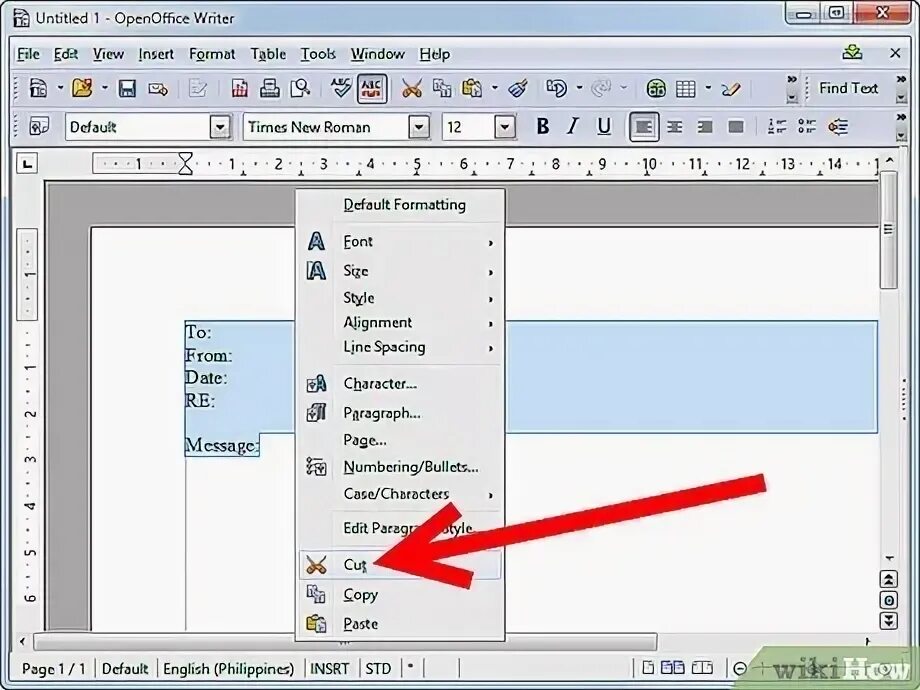Image resolution: width=920 pixels, height=690 pixels.
Task: Click the Previous Page double-arrow button
Action: [889, 580]
